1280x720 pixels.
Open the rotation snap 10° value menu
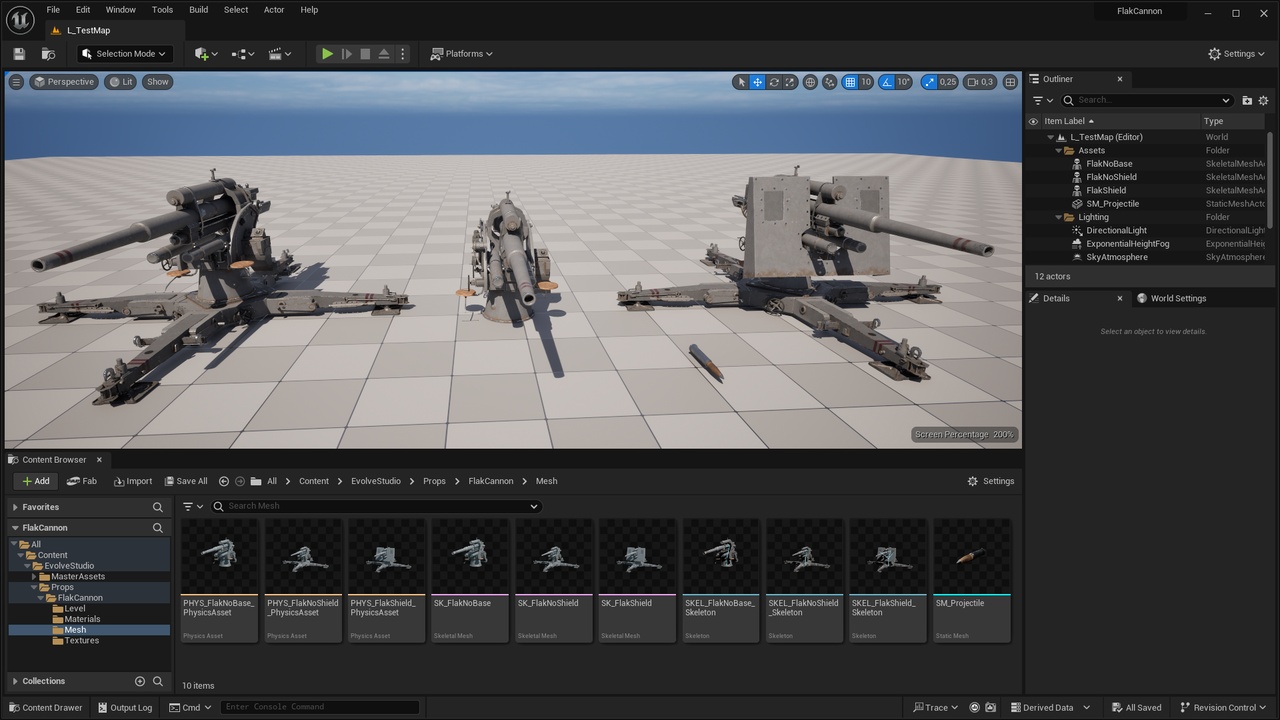coord(903,82)
